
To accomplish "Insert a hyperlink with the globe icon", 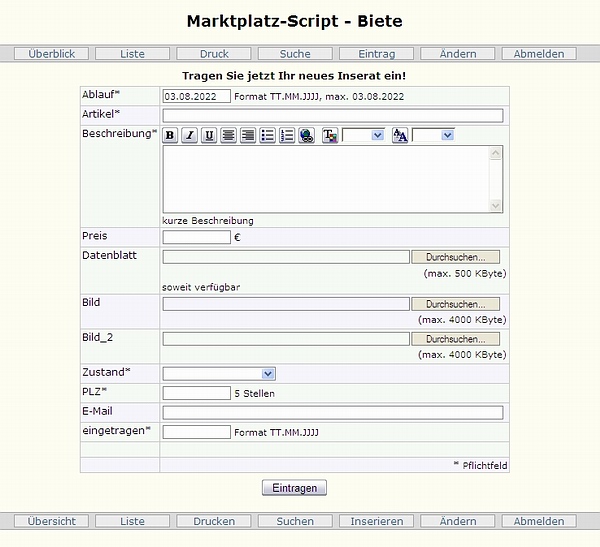I will tap(307, 135).
